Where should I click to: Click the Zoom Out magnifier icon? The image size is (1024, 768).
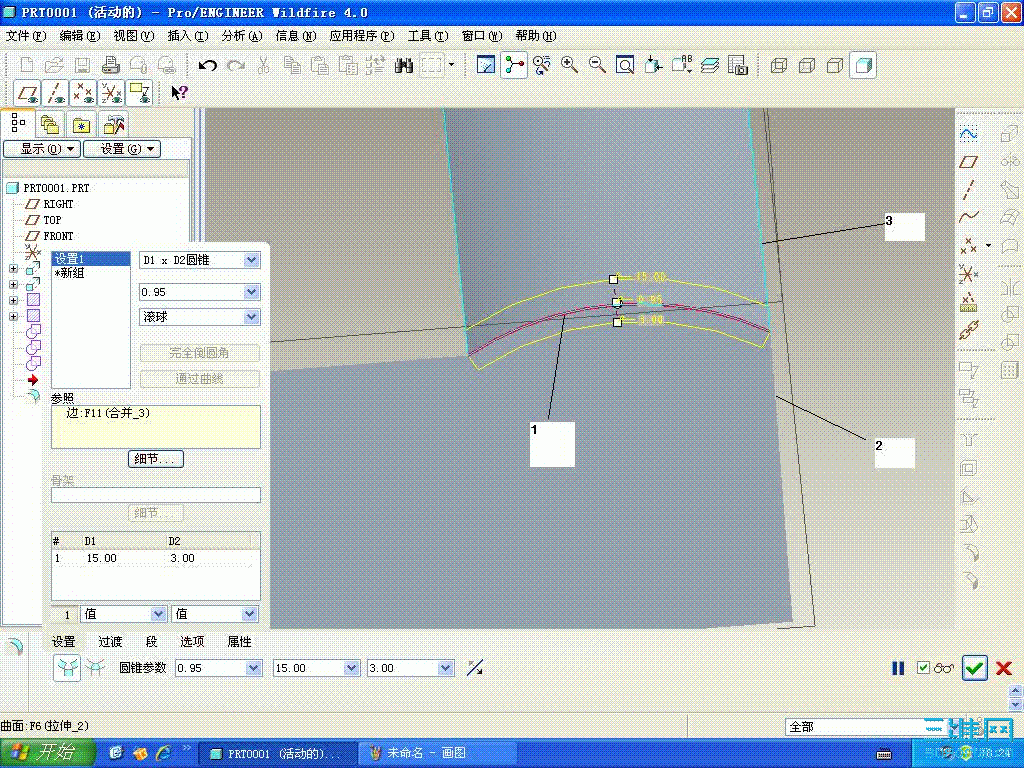coord(597,65)
